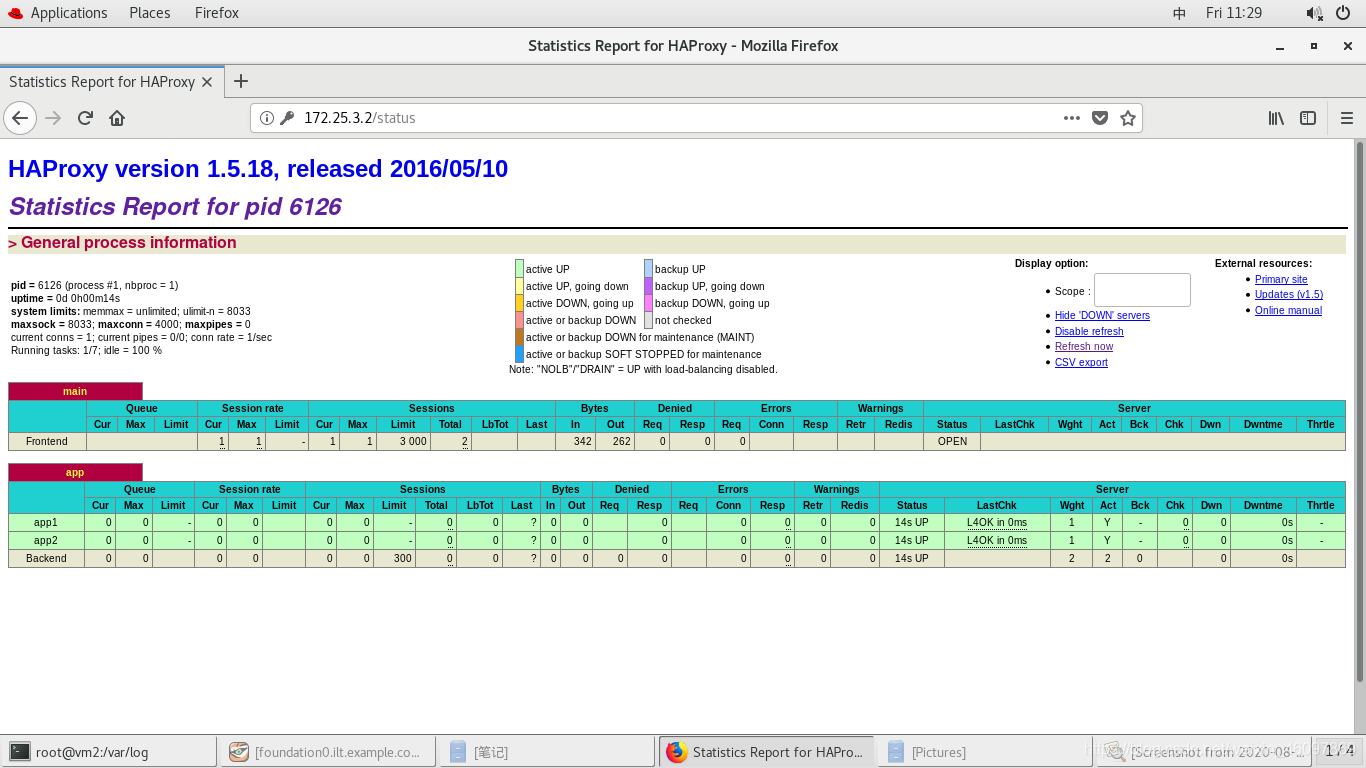Open the Updates (v1.5) link
This screenshot has height=768, width=1366.
[1289, 294]
